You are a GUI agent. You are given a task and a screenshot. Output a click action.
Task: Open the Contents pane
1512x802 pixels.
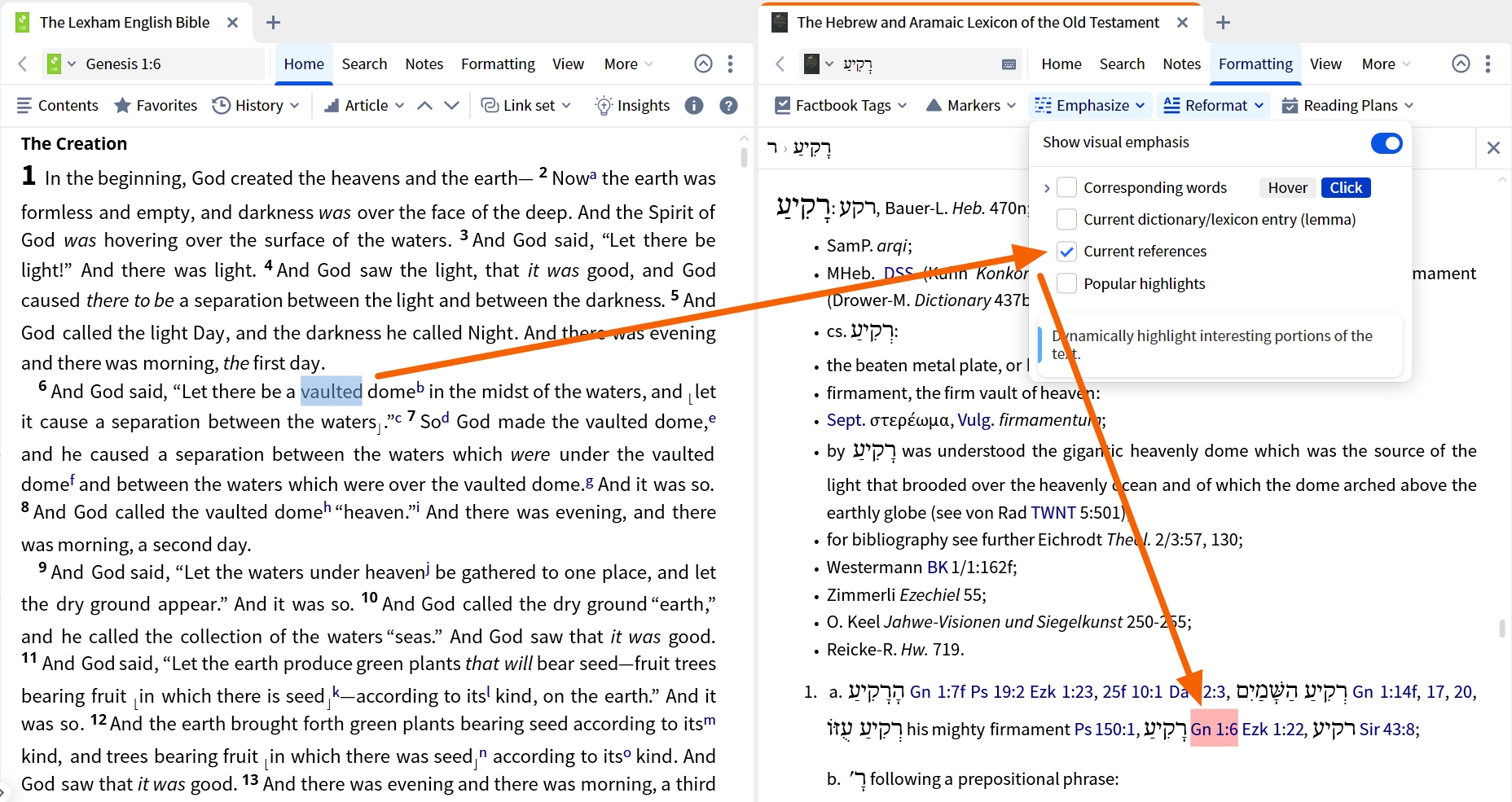(x=57, y=105)
